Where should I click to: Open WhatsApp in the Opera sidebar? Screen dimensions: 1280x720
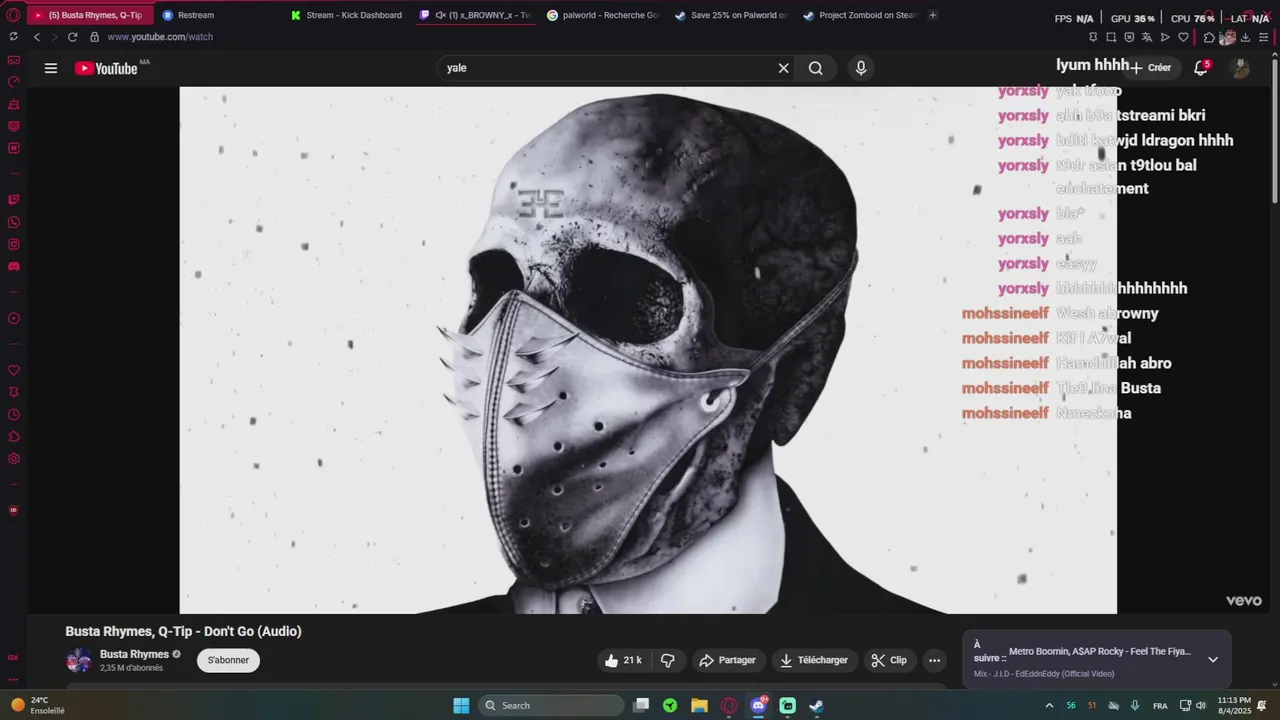pyautogui.click(x=14, y=222)
